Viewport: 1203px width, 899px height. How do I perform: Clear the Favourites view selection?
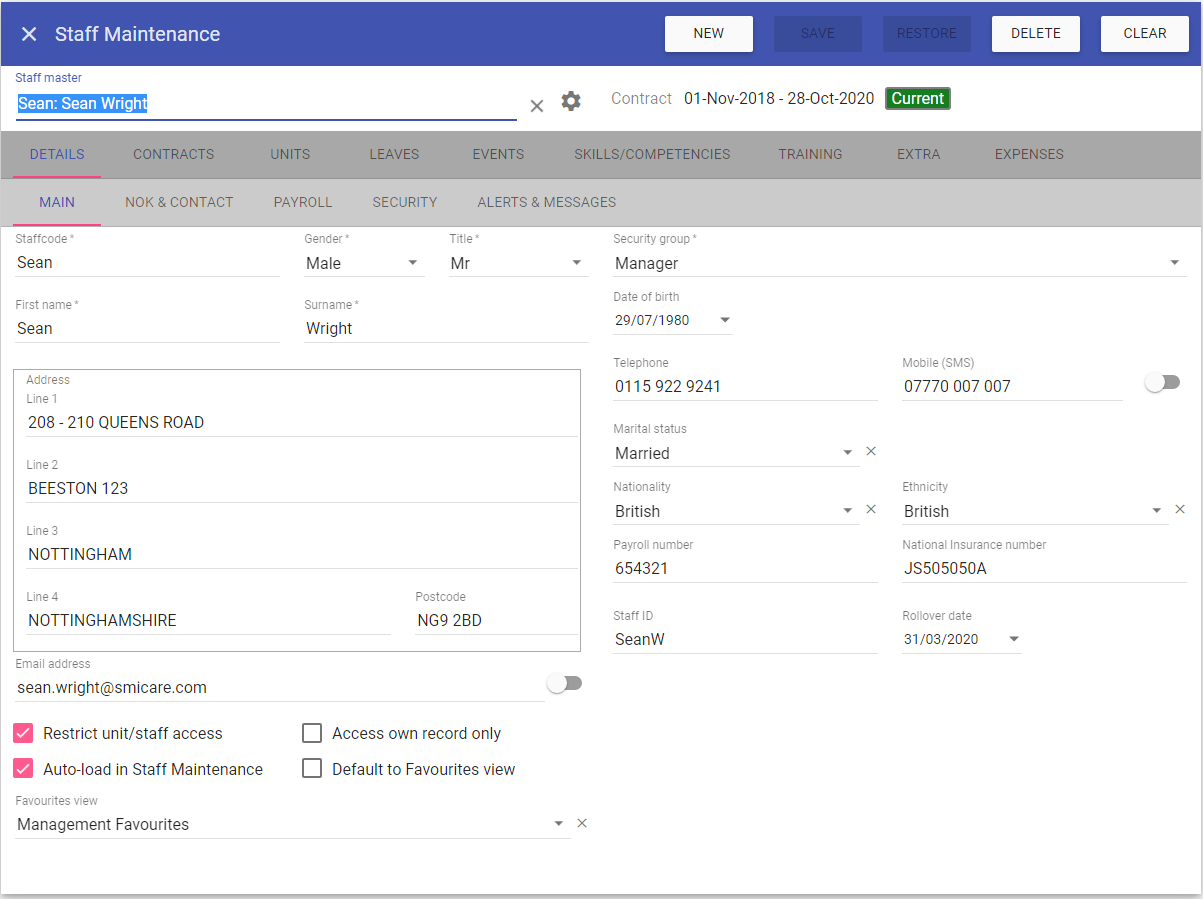click(582, 824)
